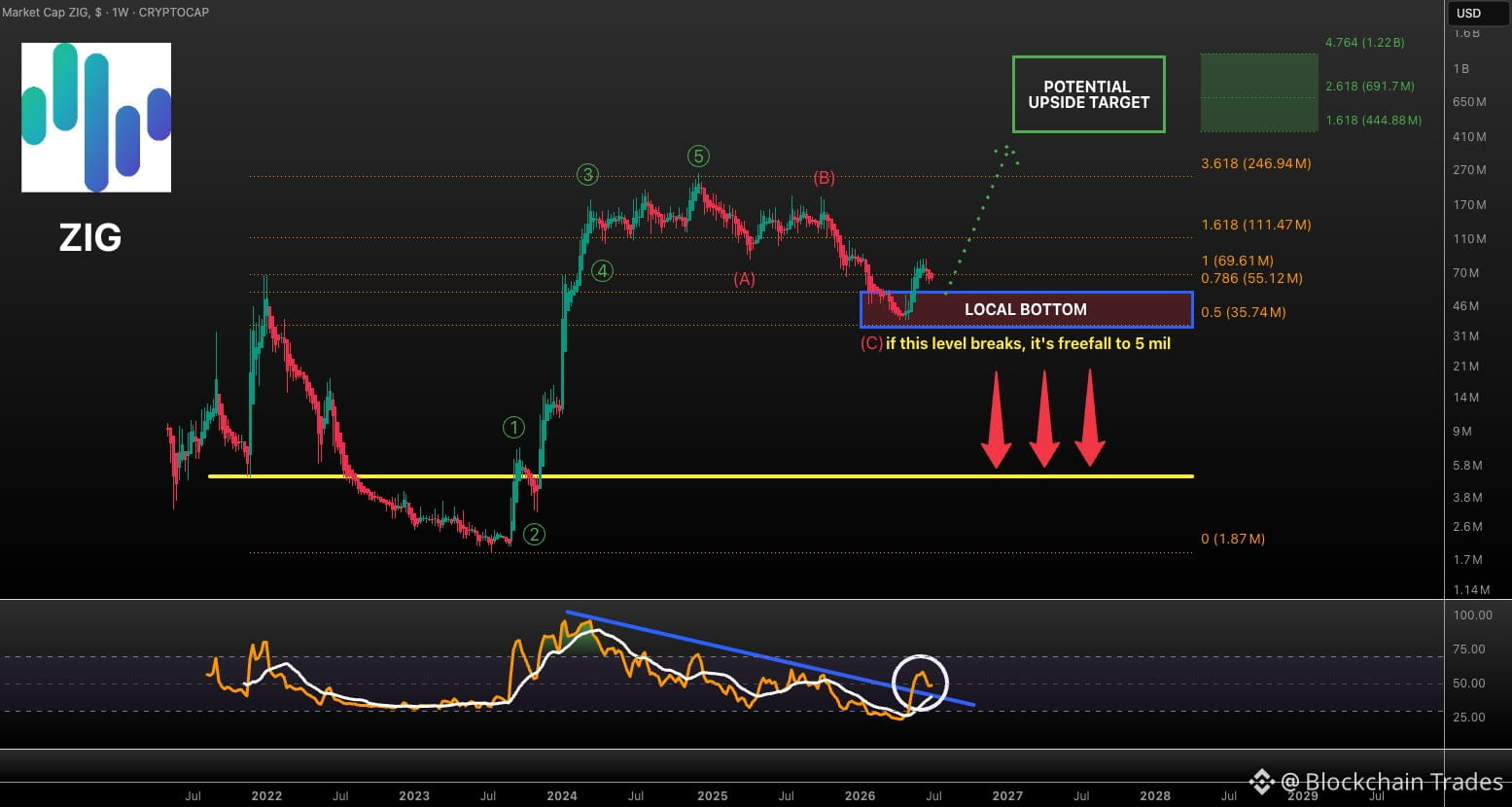1512x807 pixels.
Task: Click the 0 (1.87M) Fibonacci label
Action: tap(1233, 539)
